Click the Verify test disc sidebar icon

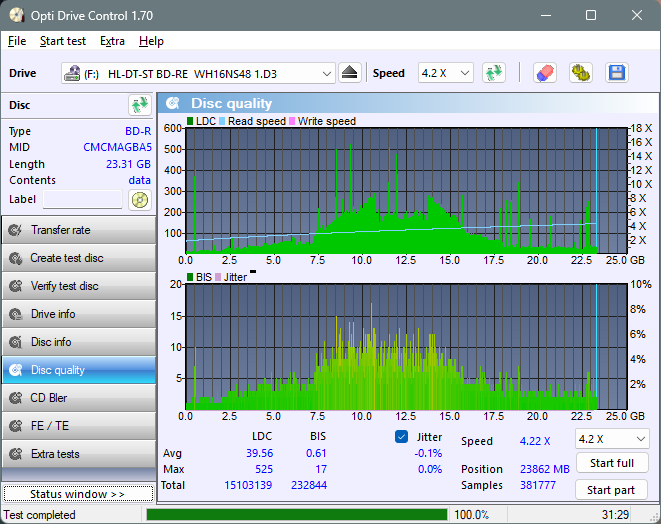pos(16,286)
